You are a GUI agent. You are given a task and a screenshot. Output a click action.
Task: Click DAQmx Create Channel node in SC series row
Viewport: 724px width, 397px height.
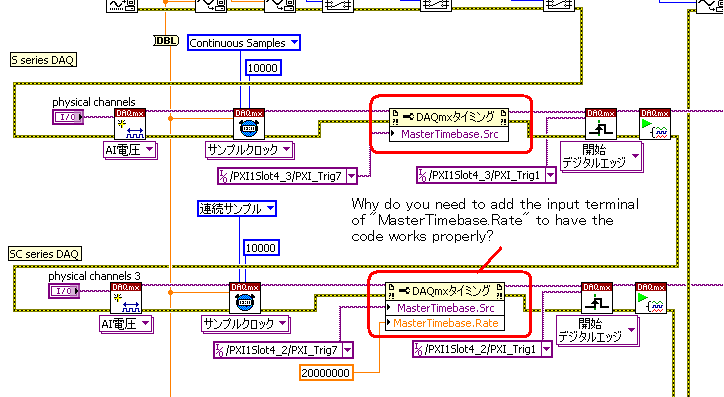click(126, 298)
